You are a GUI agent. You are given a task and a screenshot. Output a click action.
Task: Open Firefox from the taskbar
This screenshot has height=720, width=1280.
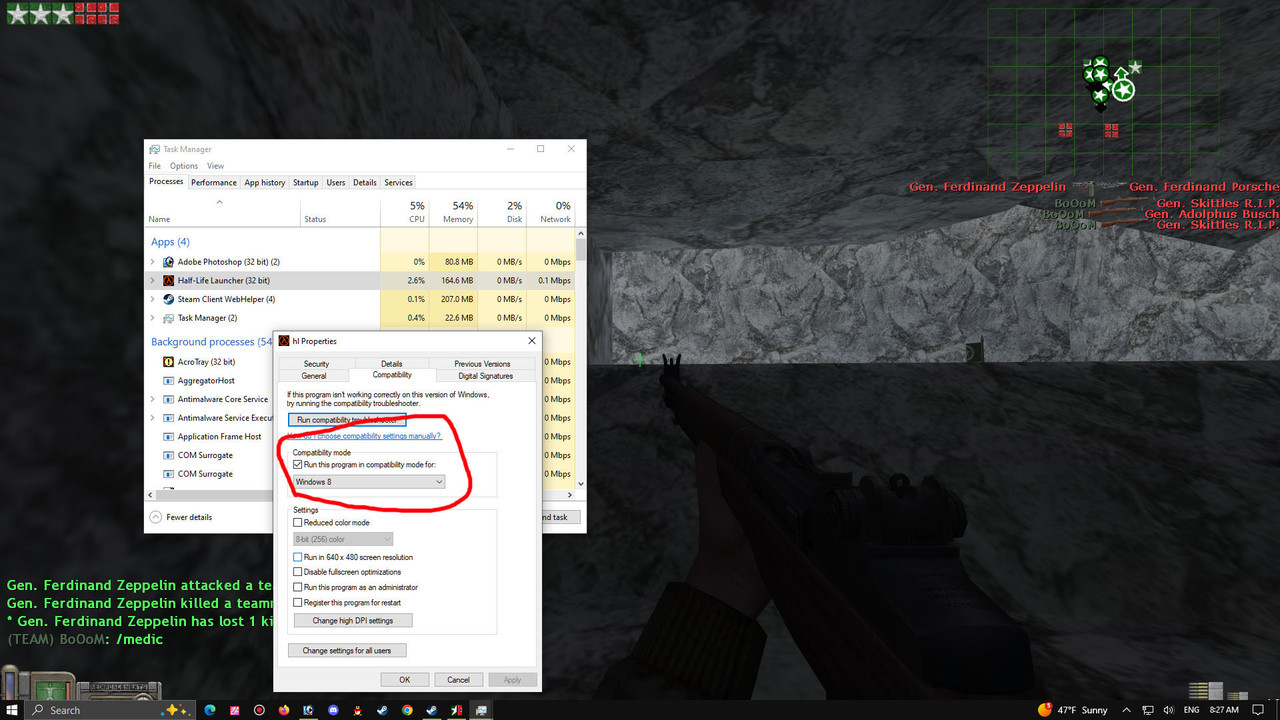tap(284, 710)
